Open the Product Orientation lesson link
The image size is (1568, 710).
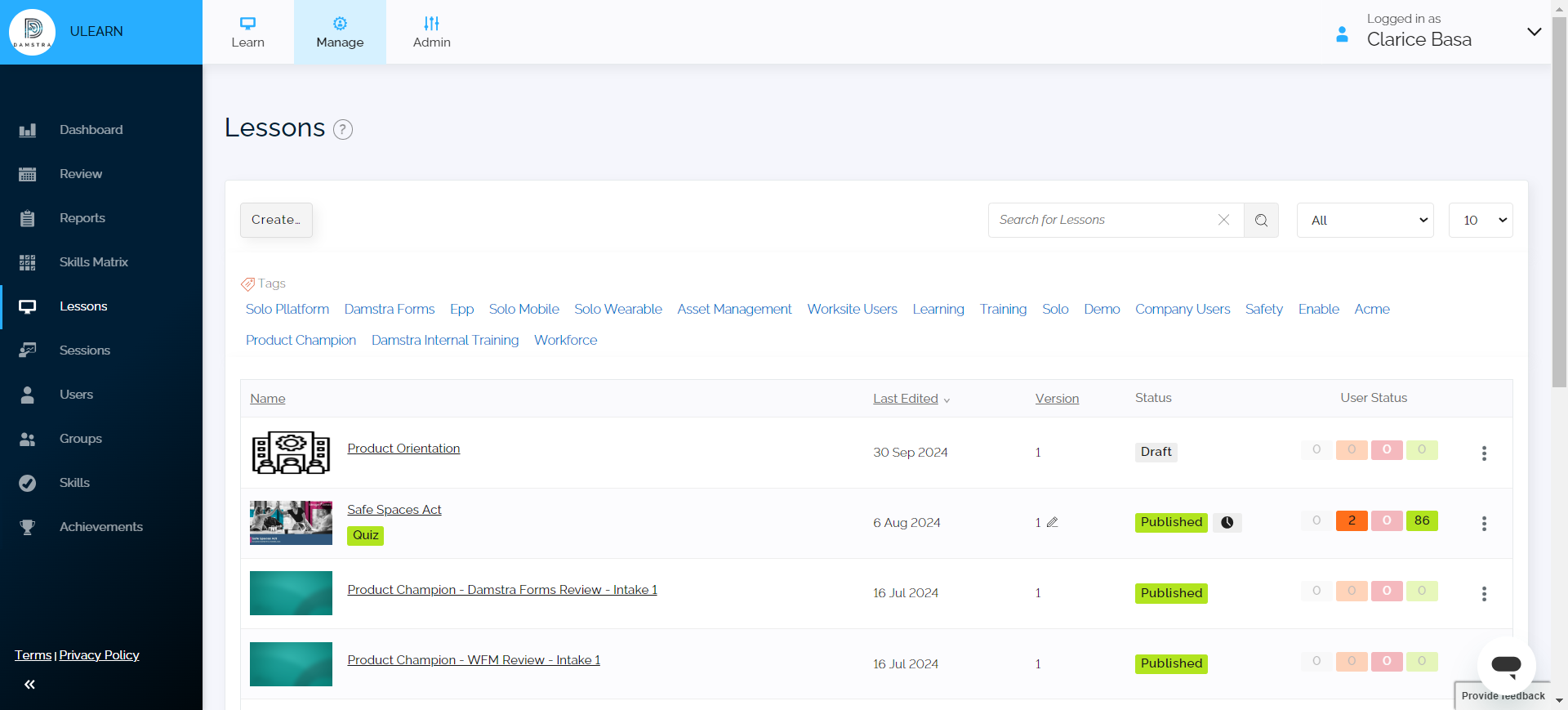point(403,449)
